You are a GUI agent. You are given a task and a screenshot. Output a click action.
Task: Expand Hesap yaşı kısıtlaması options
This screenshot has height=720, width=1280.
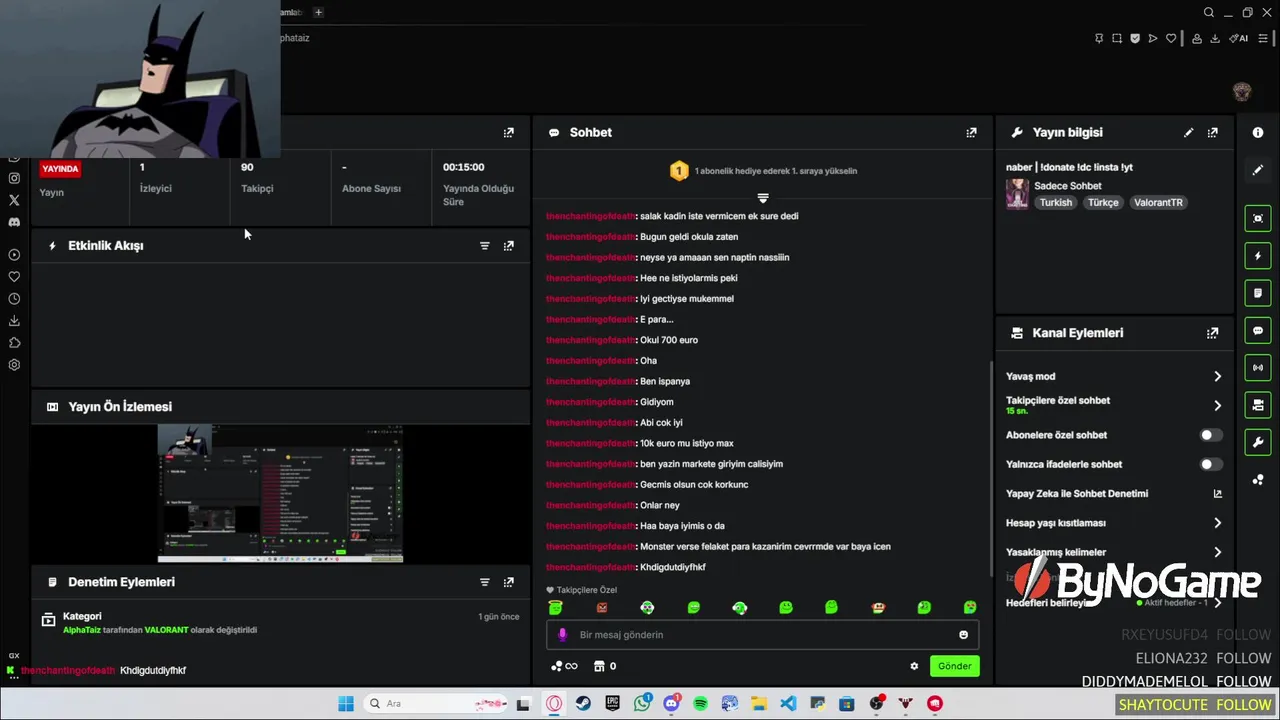point(1217,523)
